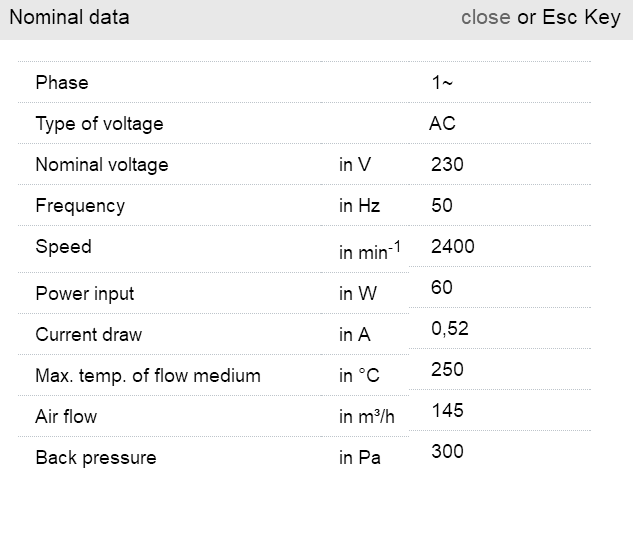Click the 0,52 current draw value
The width and height of the screenshot is (633, 536).
450,329
